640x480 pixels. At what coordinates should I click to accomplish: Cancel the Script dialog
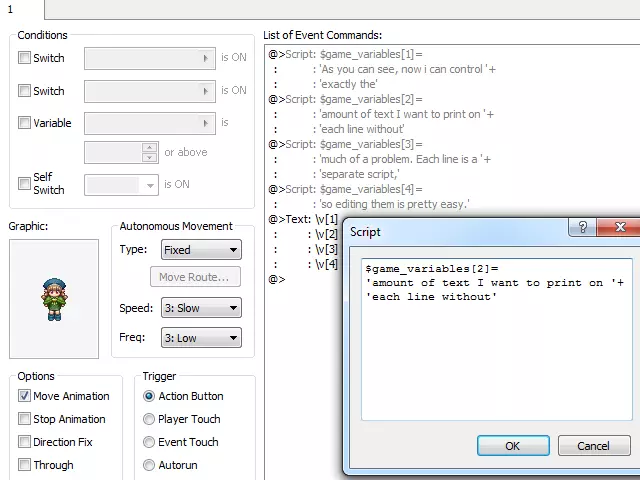tap(593, 445)
